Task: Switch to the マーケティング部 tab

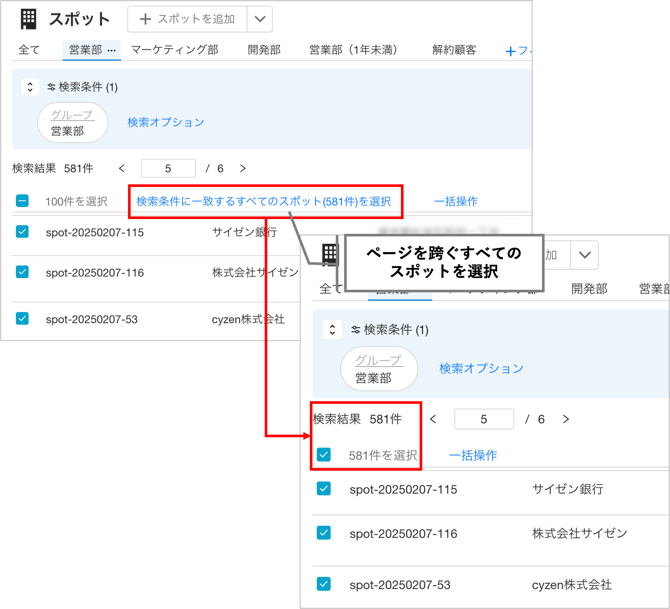Action: (174, 50)
